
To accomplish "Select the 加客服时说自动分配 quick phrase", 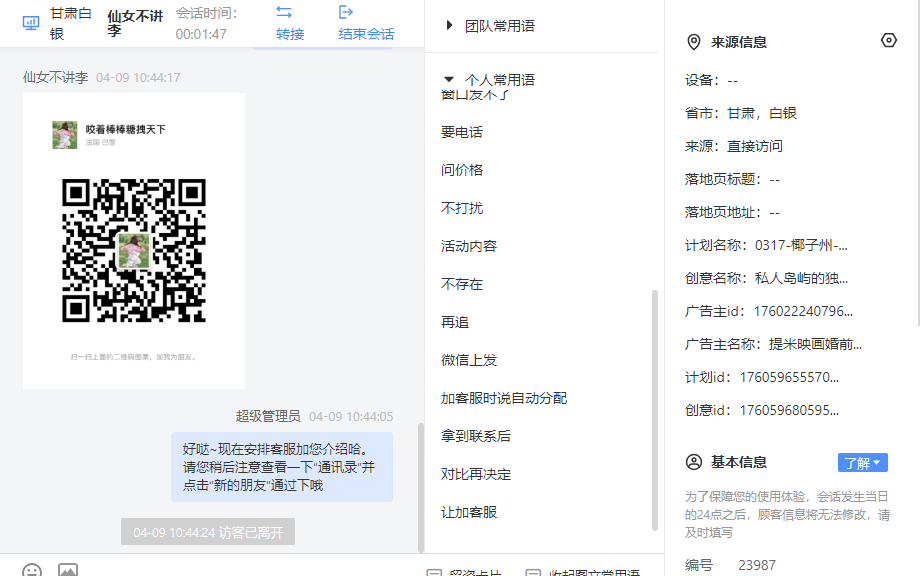I will click(x=504, y=398).
